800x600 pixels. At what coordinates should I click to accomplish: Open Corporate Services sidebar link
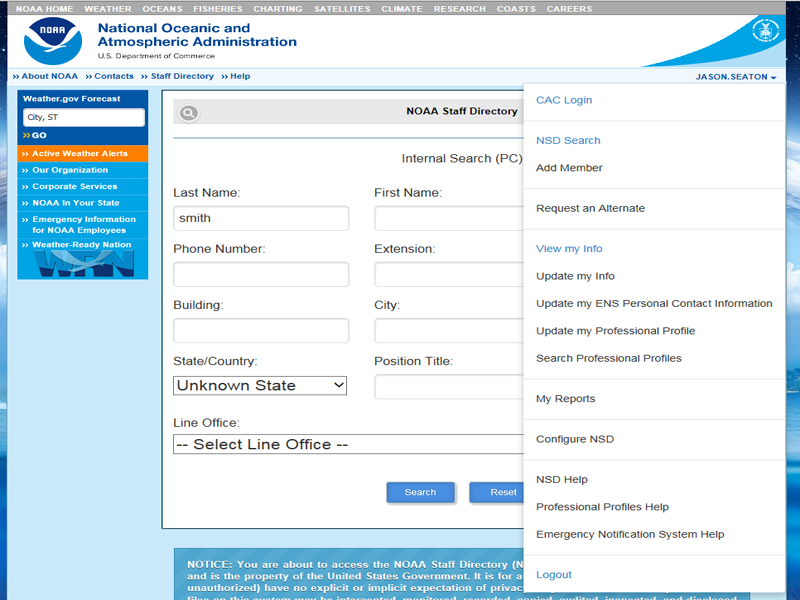(x=83, y=186)
